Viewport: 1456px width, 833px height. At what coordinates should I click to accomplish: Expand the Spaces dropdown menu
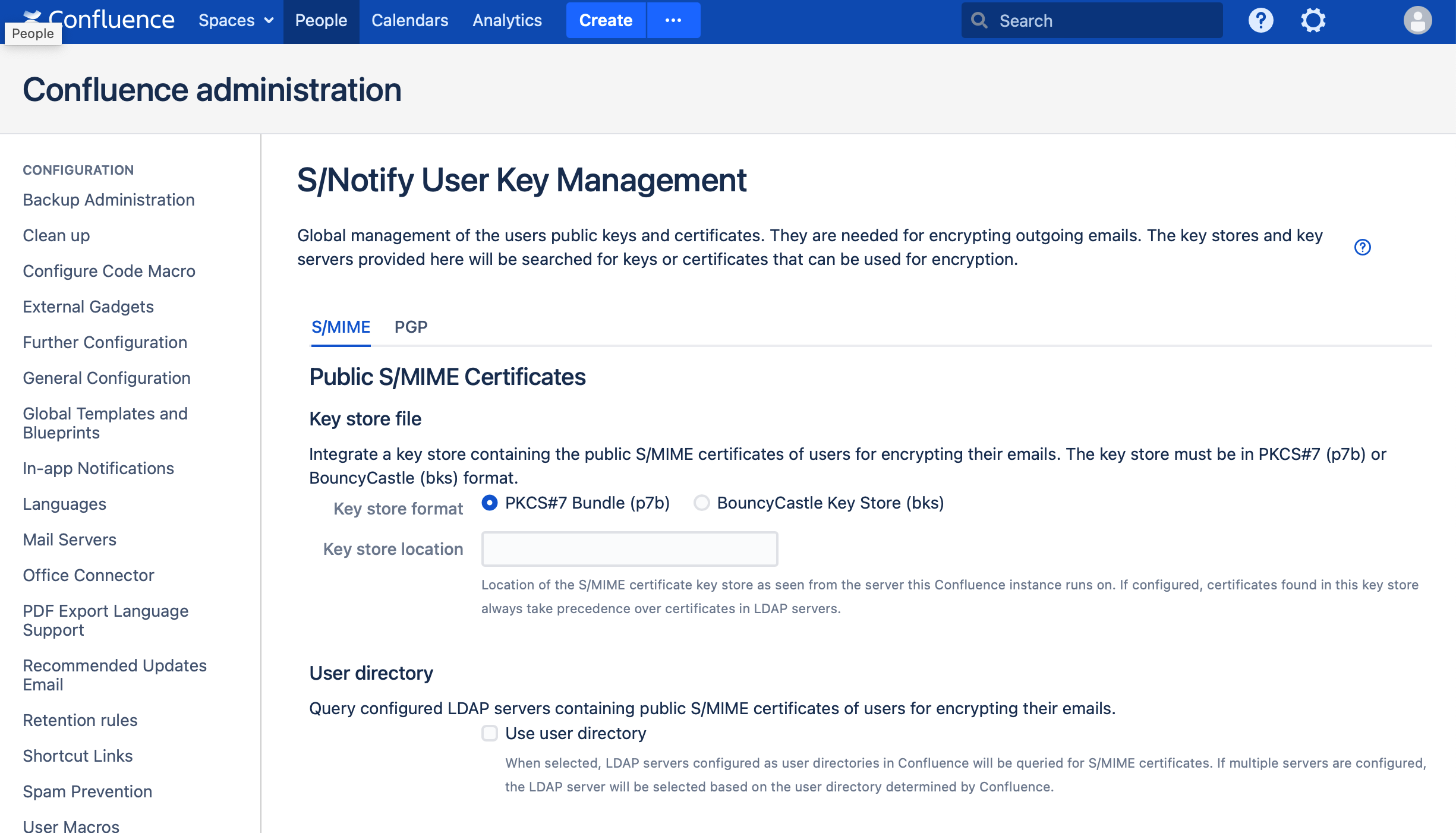pos(236,21)
